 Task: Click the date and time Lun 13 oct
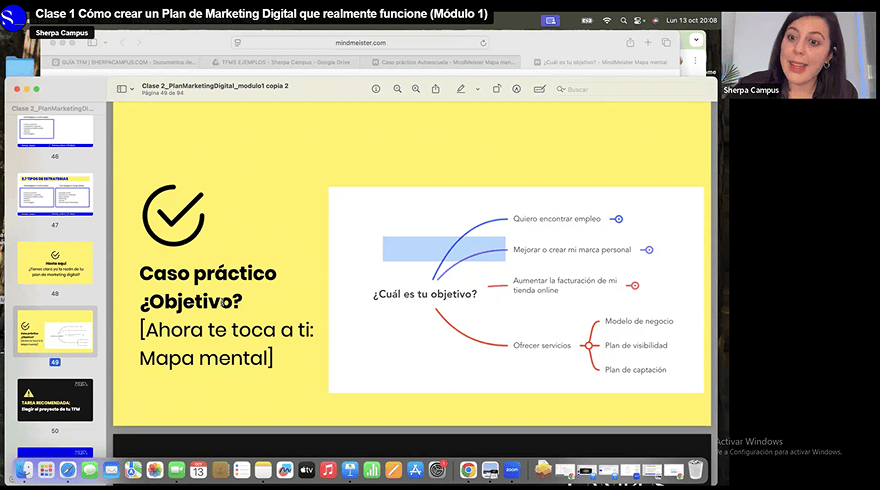tap(691, 20)
